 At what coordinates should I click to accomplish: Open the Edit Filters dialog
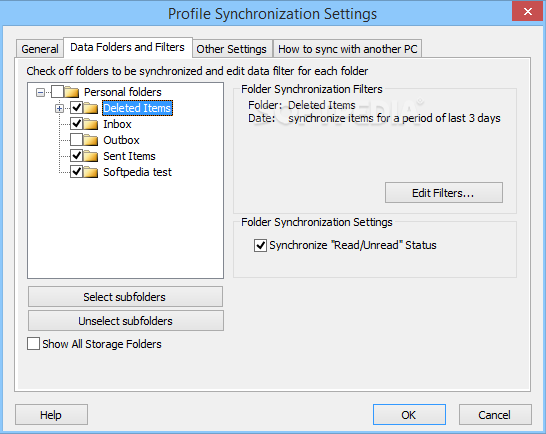coord(444,193)
